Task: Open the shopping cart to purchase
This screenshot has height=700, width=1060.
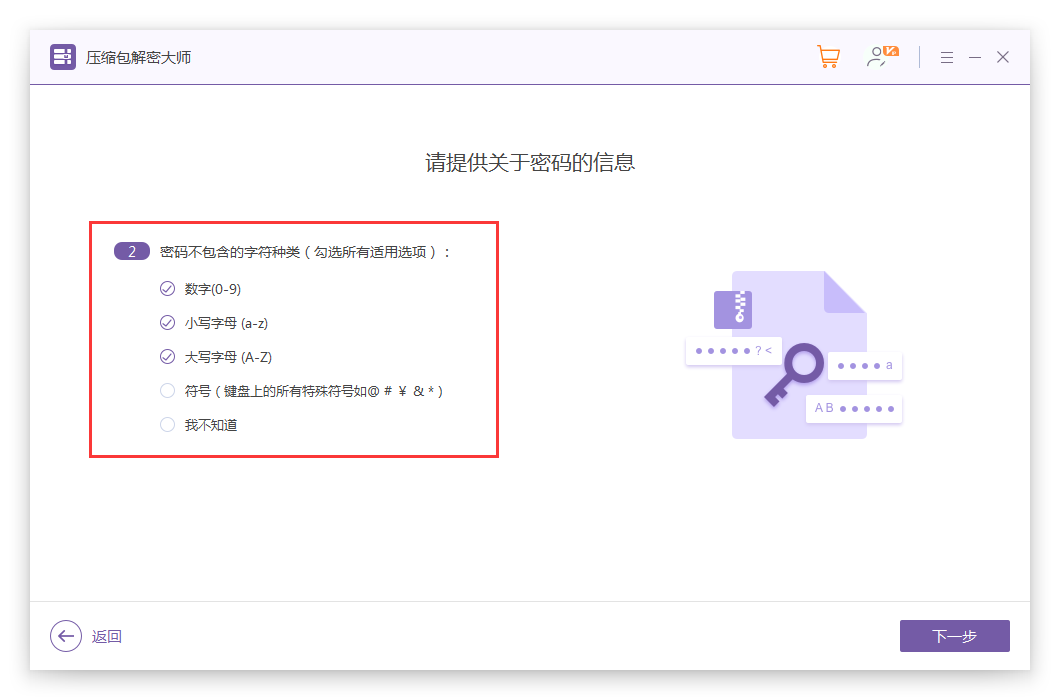Action: [x=828, y=57]
